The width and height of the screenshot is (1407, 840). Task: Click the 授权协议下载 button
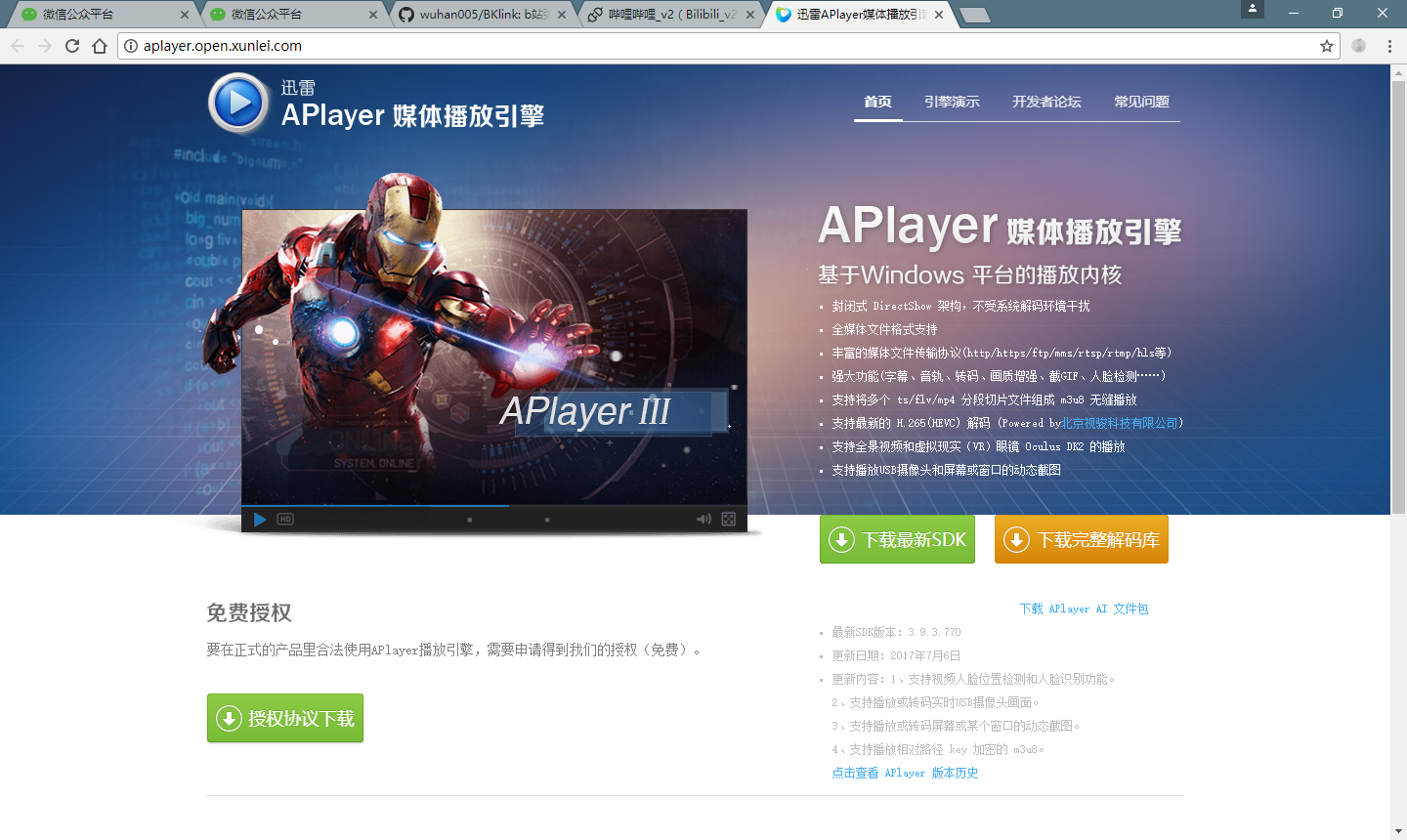(285, 719)
